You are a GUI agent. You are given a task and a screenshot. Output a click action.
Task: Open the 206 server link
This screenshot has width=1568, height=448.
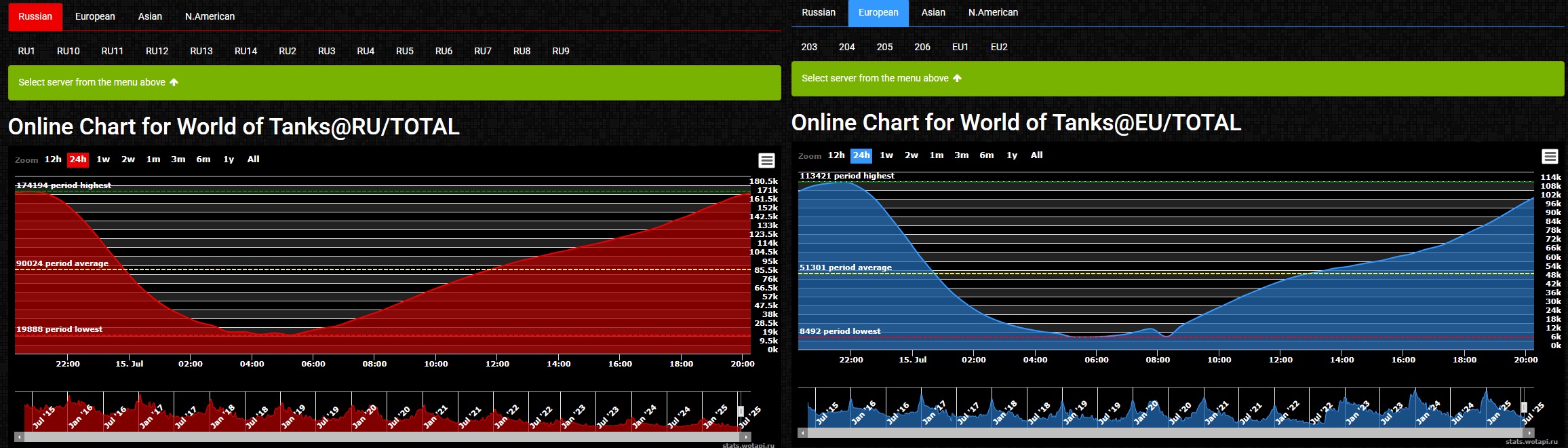click(x=922, y=47)
